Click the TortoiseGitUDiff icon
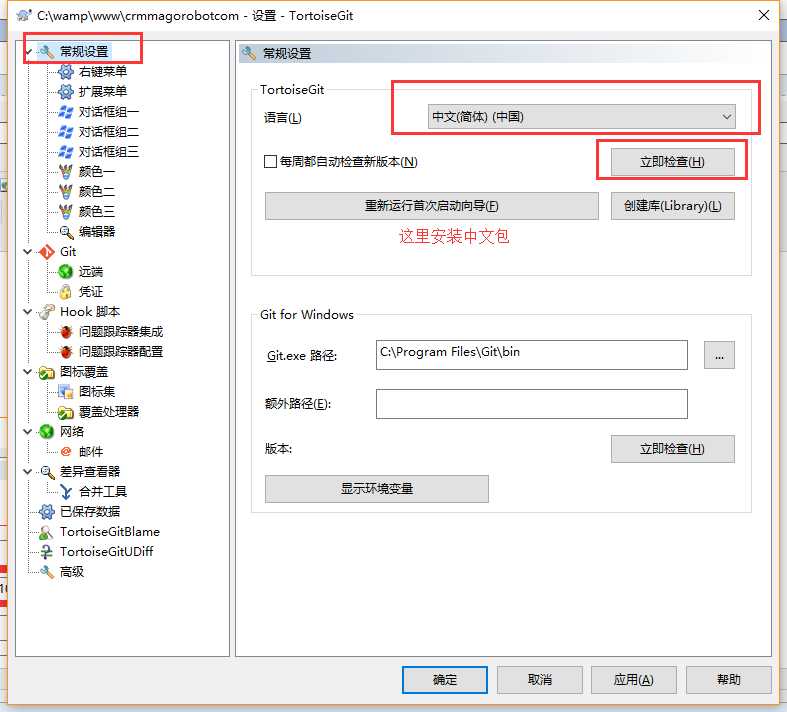Screen dimensions: 787x712 pyautogui.click(x=46, y=552)
